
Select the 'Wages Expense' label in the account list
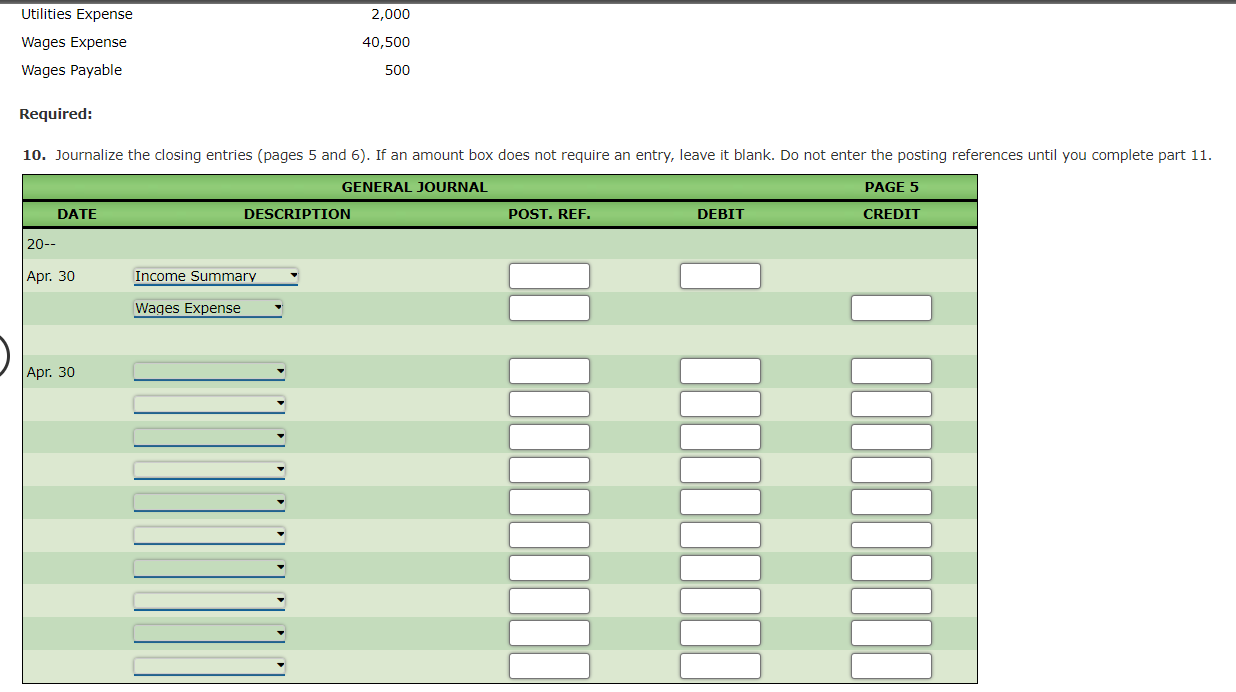pyautogui.click(x=74, y=42)
